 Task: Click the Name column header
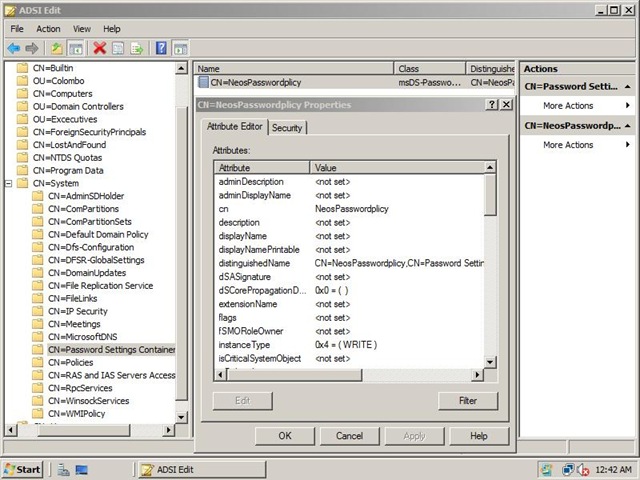point(293,69)
